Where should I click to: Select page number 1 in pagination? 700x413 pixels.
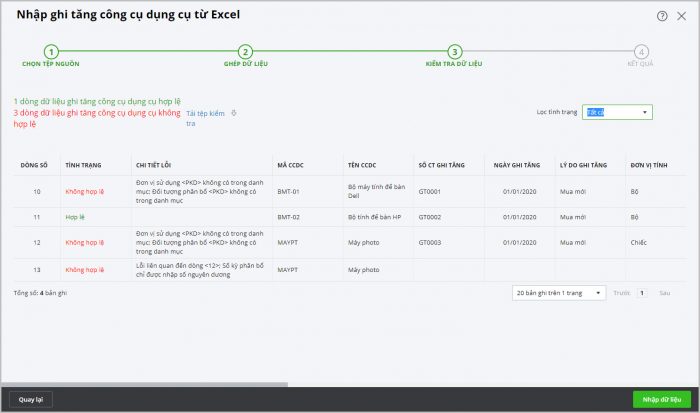click(641, 293)
